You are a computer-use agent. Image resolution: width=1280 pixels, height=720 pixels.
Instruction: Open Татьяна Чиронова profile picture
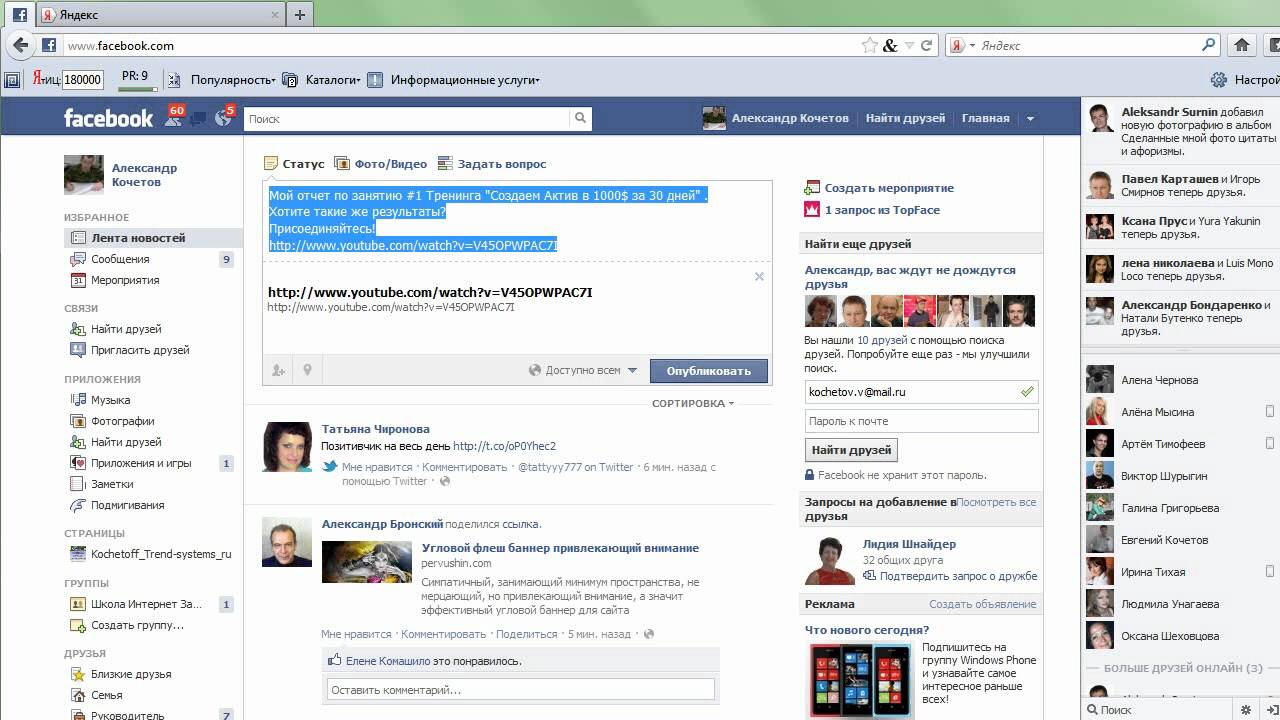point(287,446)
